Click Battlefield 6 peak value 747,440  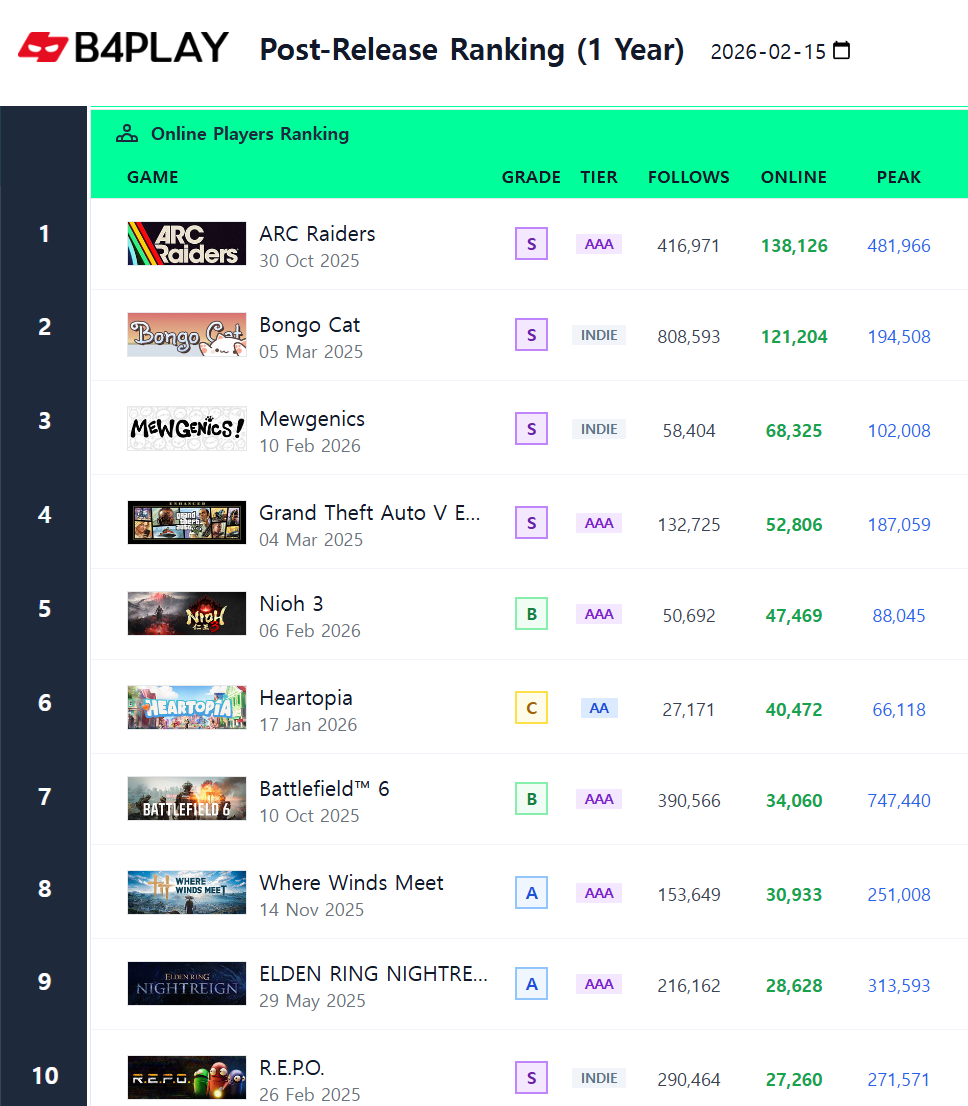click(899, 800)
